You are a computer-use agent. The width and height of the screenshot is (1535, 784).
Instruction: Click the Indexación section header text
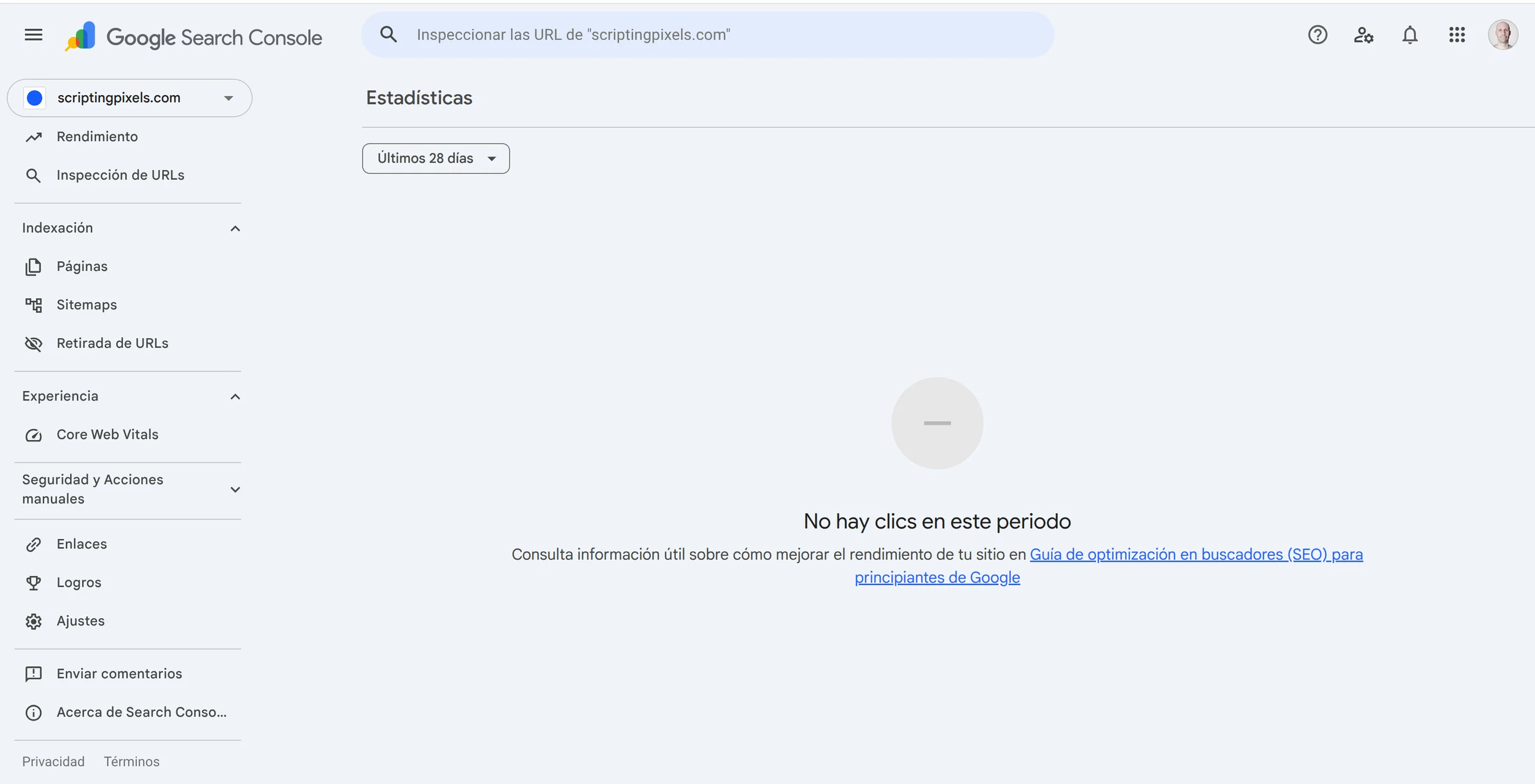tap(58, 228)
